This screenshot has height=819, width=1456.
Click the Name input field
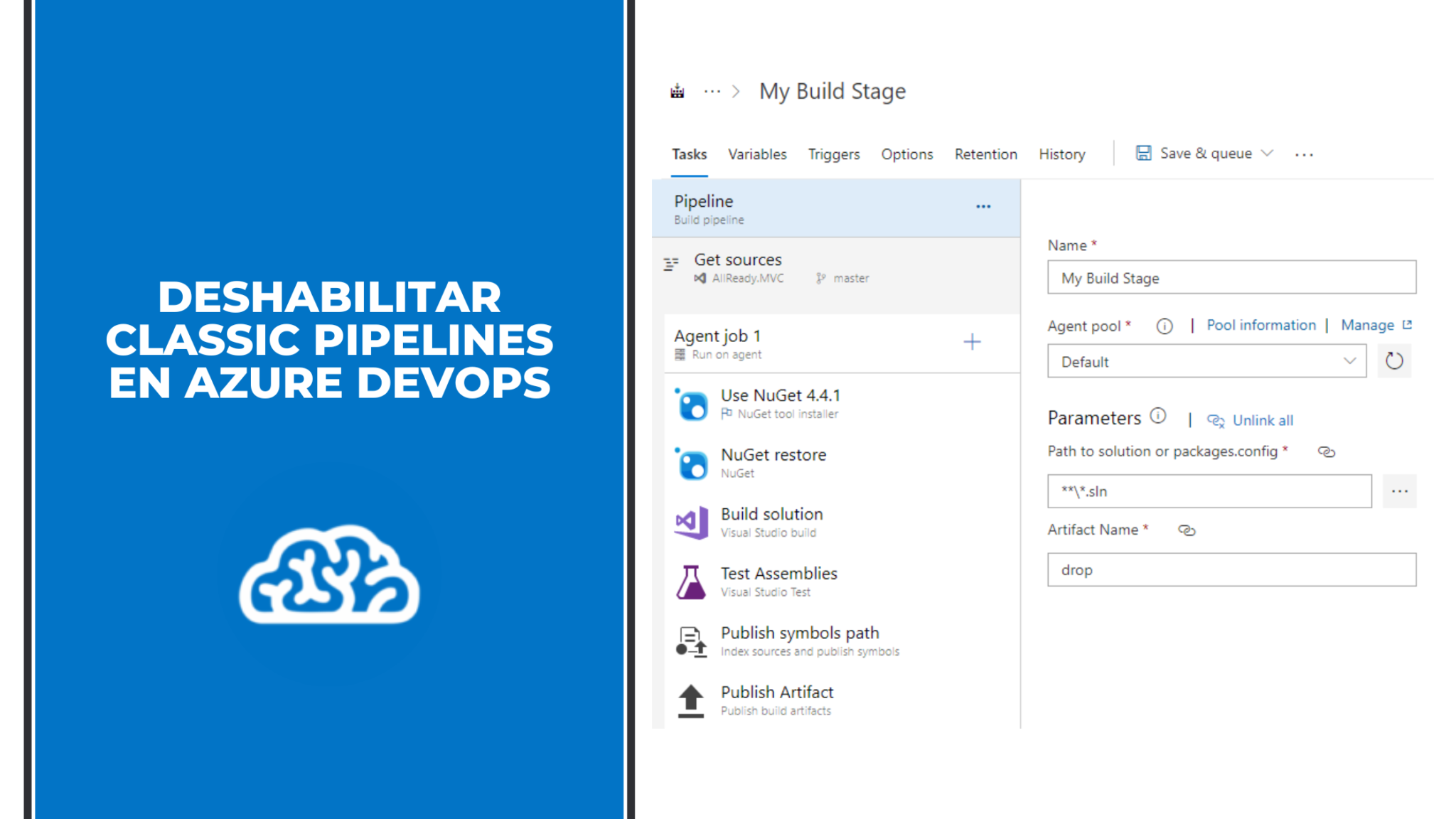(x=1231, y=277)
